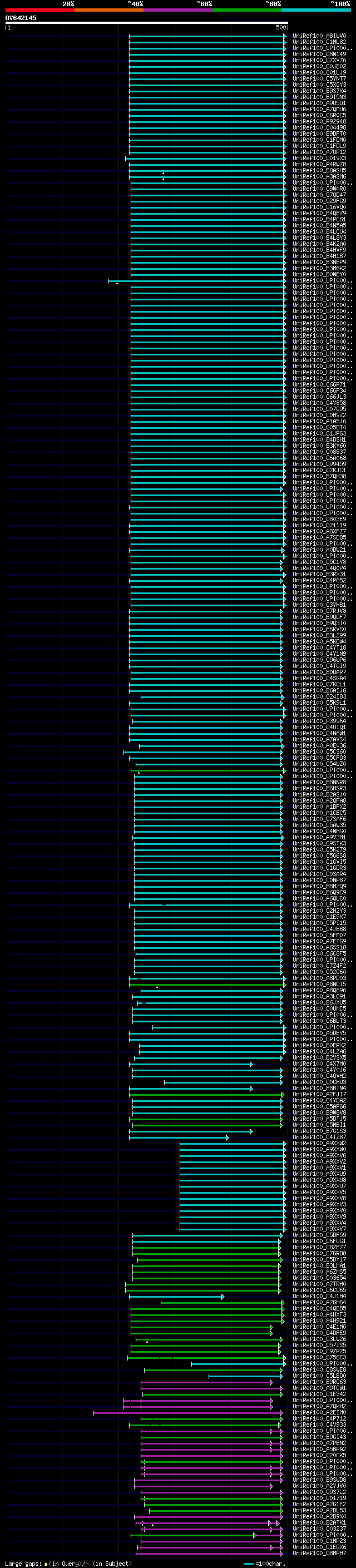Click UniRef100_C8ZF77 label

click(x=319, y=1247)
